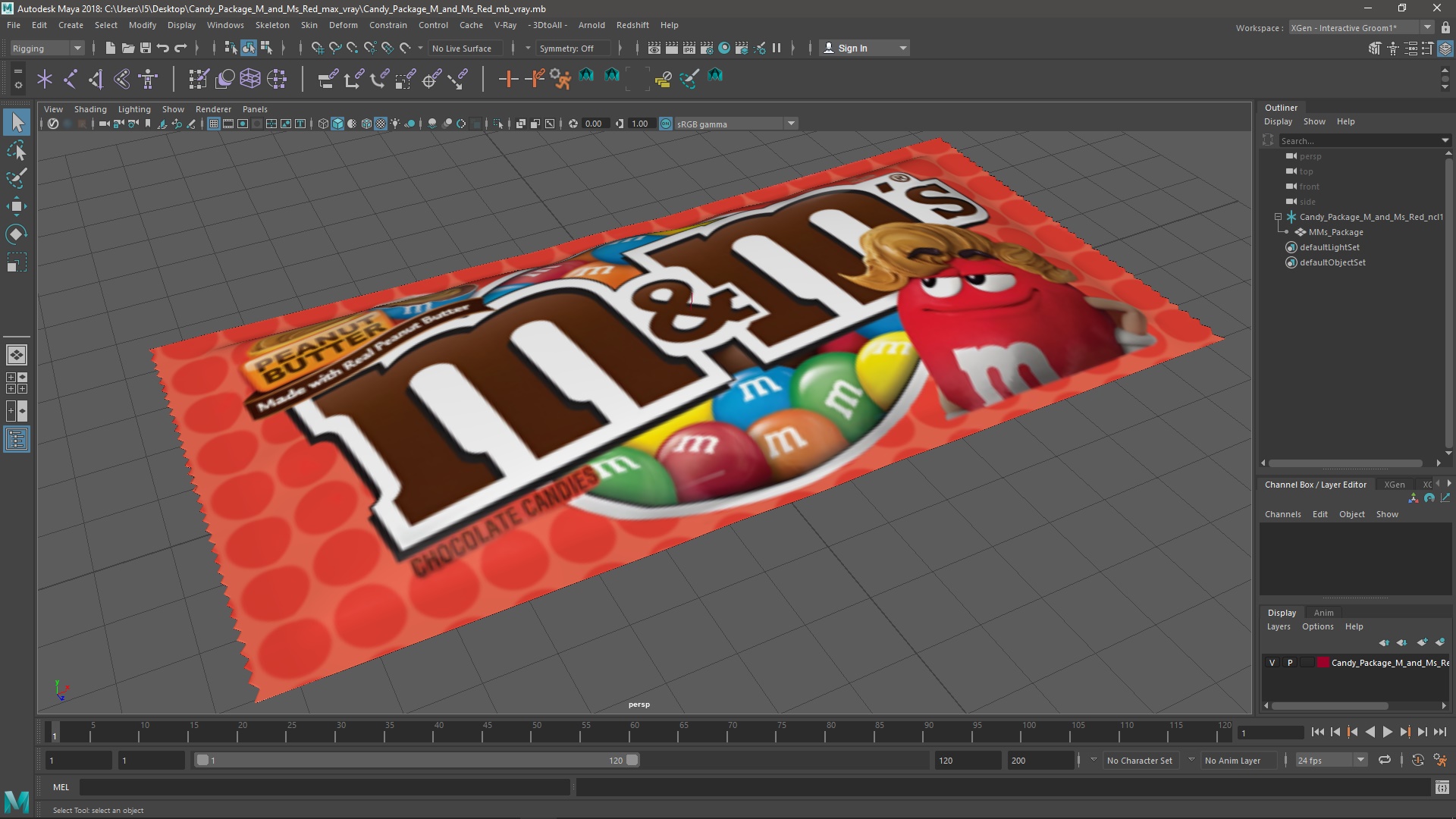Activate the Rotate tool in toolbox
Viewport: 1456px width, 819px height.
click(x=17, y=234)
